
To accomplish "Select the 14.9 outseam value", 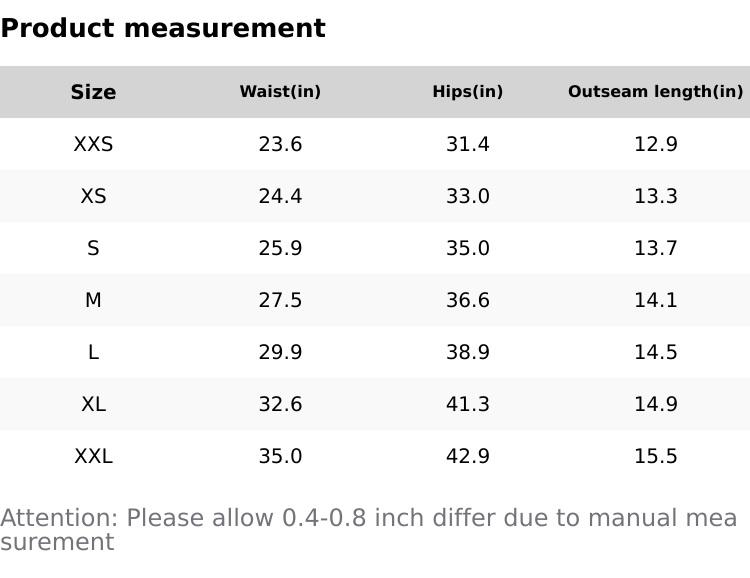I will [655, 404].
